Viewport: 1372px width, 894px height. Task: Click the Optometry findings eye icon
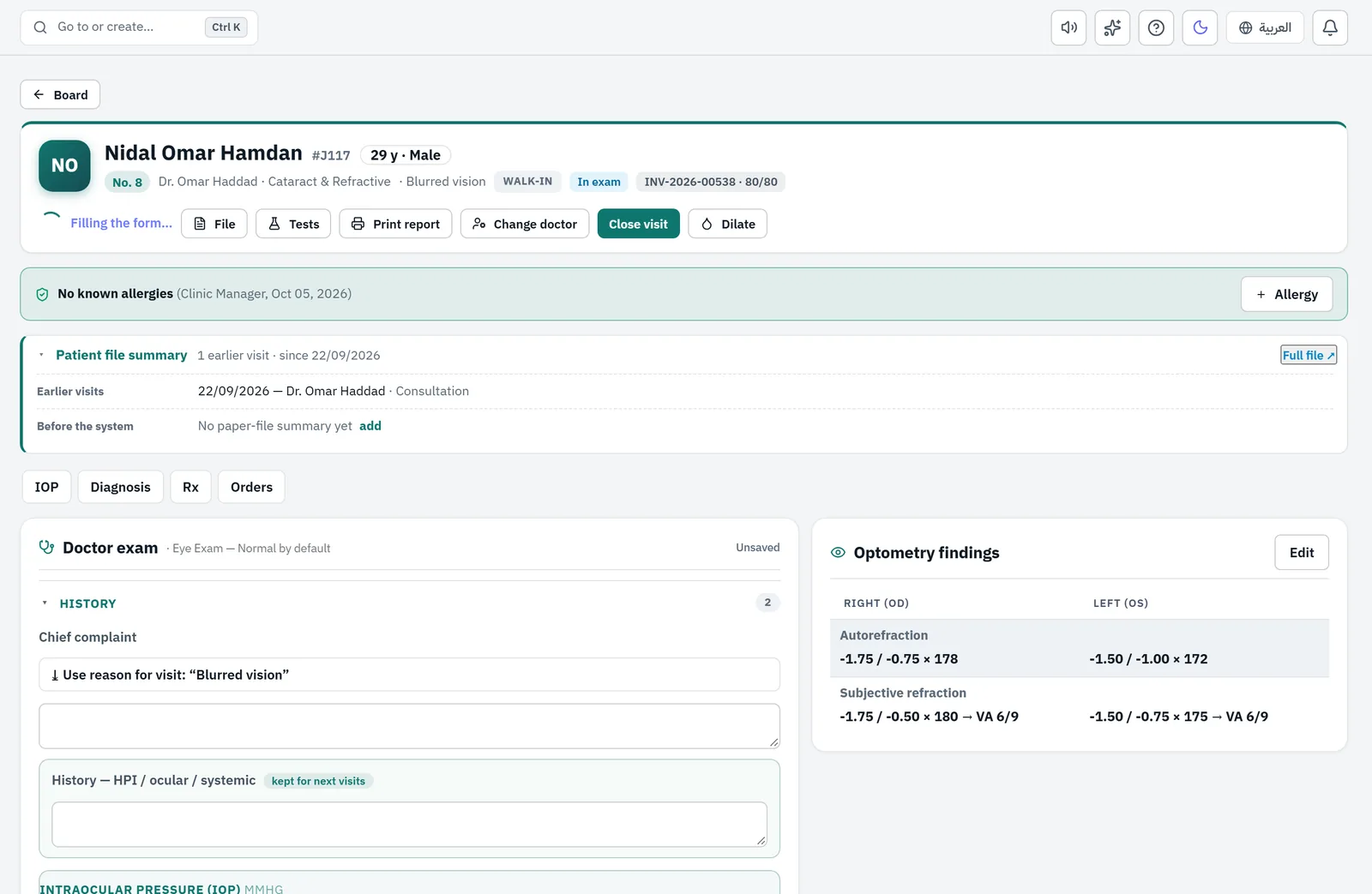pyautogui.click(x=838, y=553)
